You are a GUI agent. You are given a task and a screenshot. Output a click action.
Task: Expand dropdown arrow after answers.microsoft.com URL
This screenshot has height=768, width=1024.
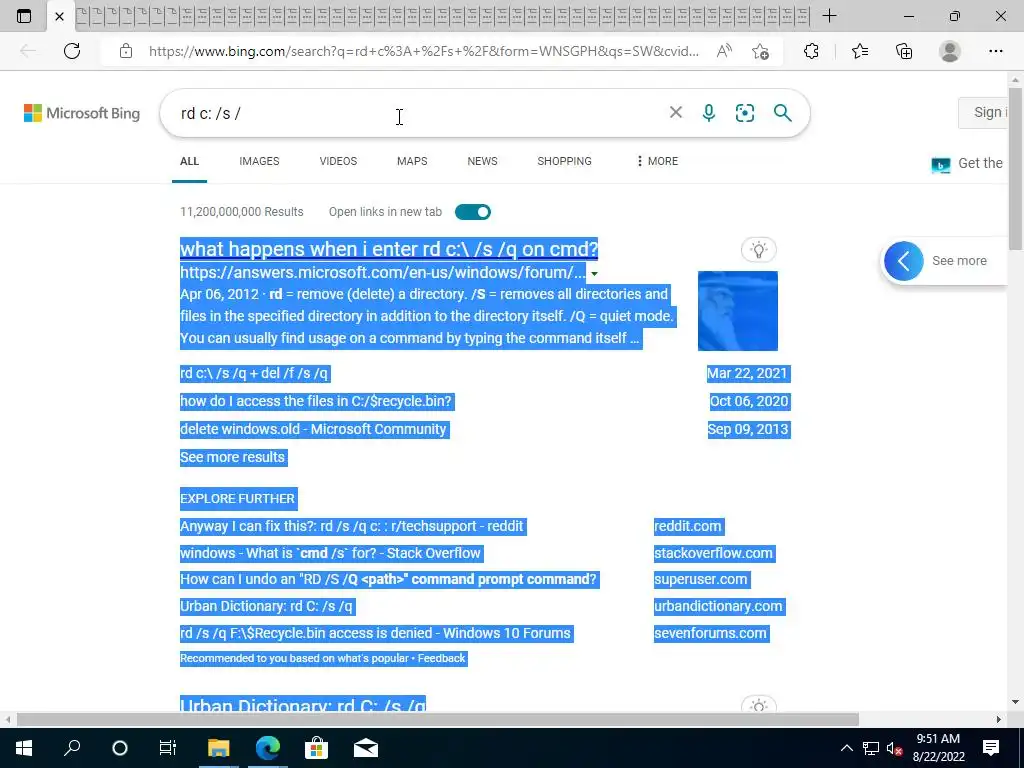[x=594, y=274]
